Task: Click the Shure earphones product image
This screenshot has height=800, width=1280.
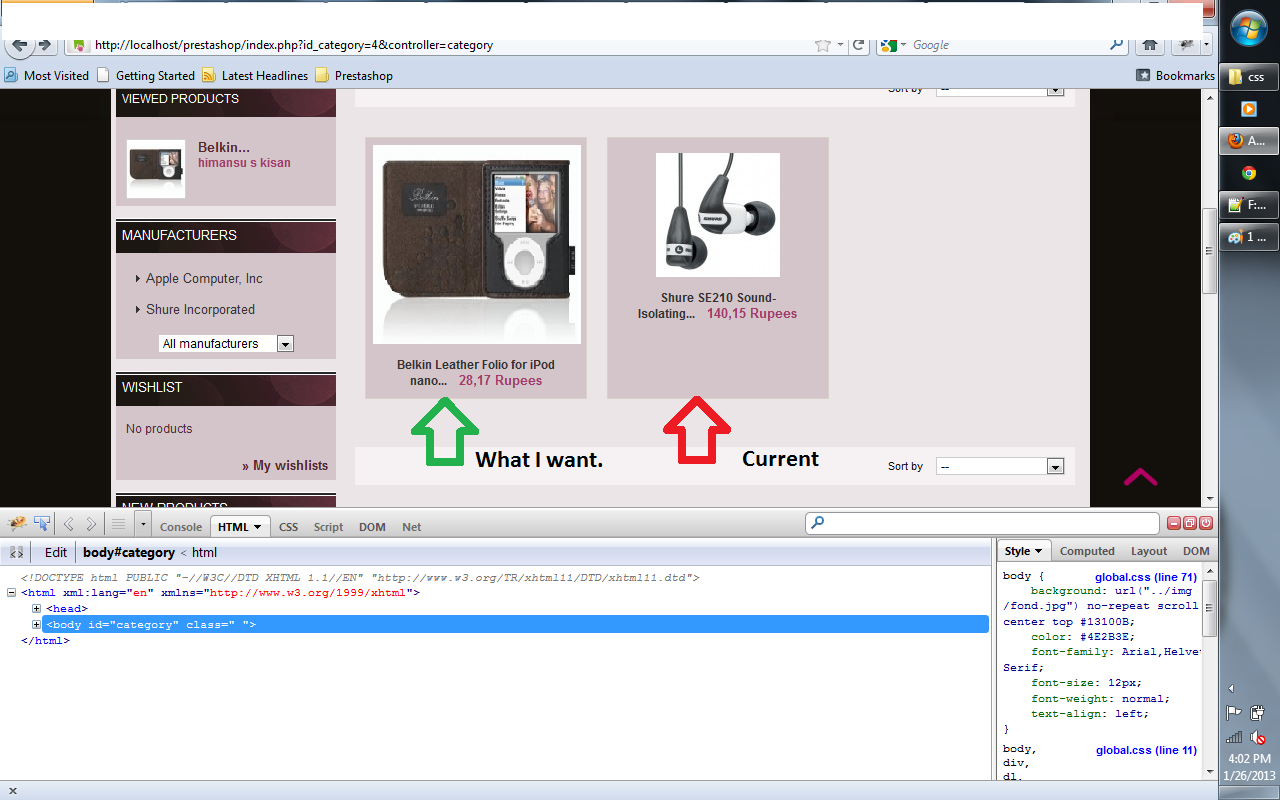Action: point(718,215)
